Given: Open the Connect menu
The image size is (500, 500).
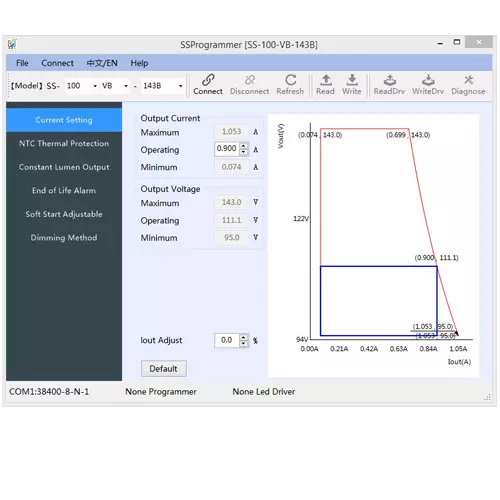Looking at the screenshot, I should click(57, 63).
